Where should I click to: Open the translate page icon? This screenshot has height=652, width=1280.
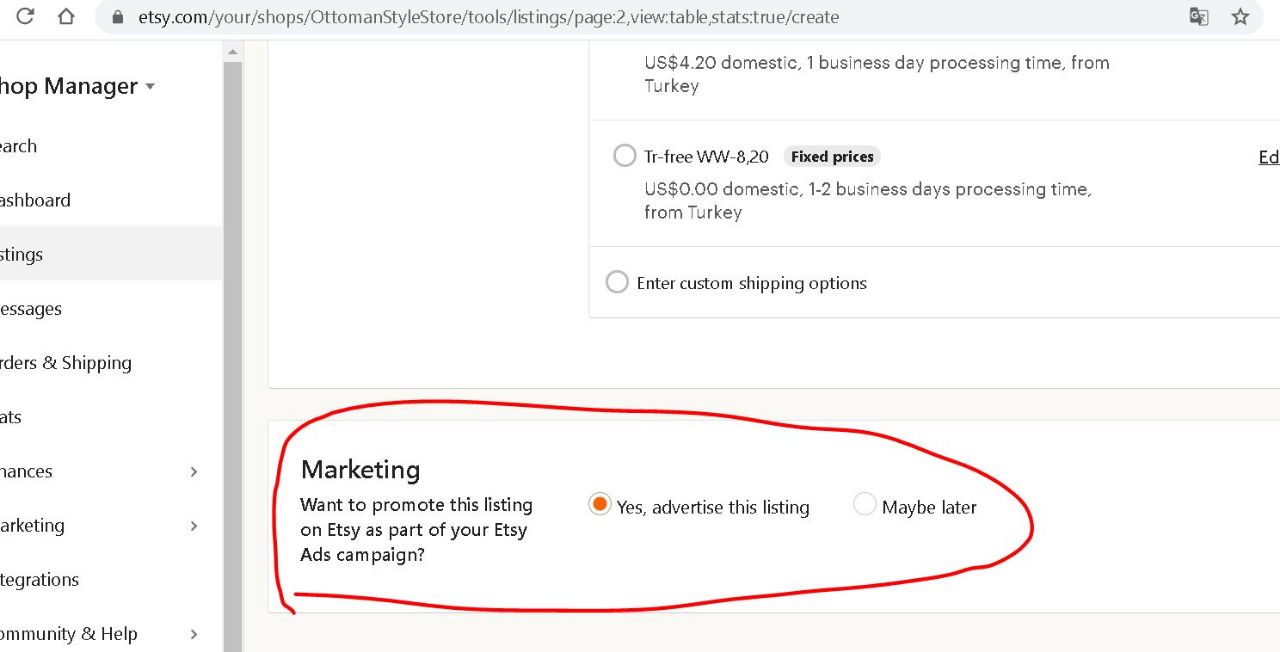point(1199,17)
